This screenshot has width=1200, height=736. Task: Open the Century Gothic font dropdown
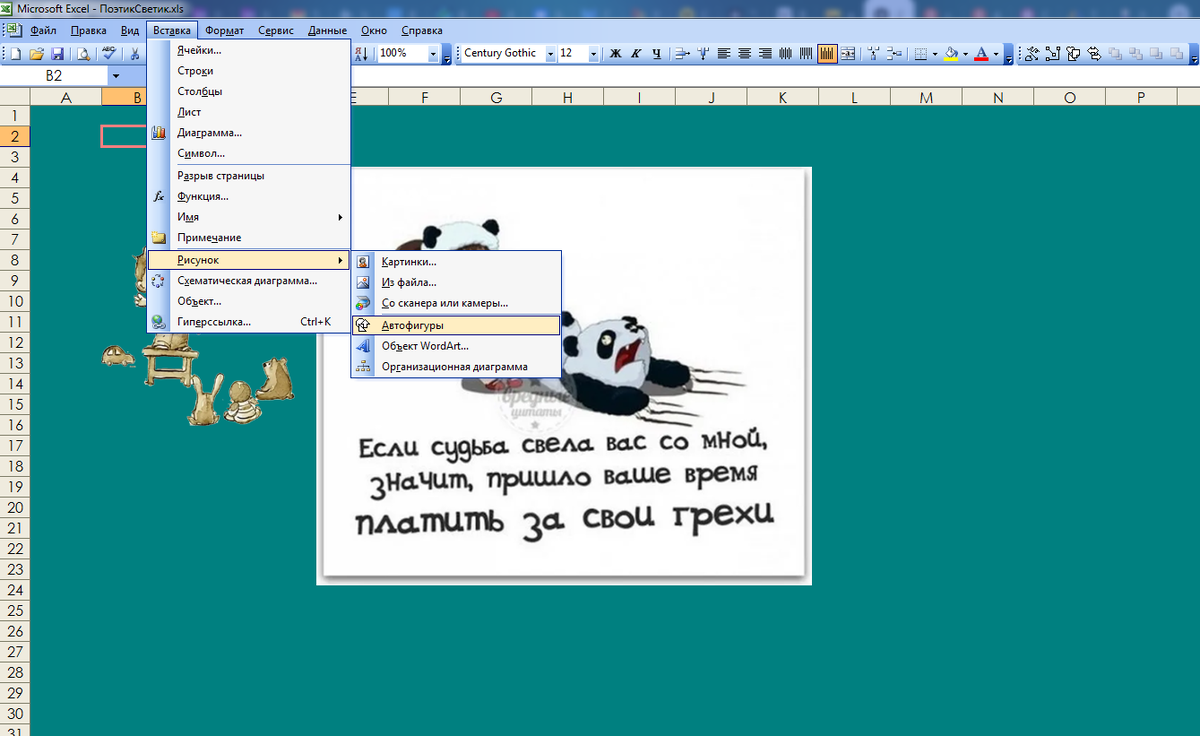pos(550,53)
